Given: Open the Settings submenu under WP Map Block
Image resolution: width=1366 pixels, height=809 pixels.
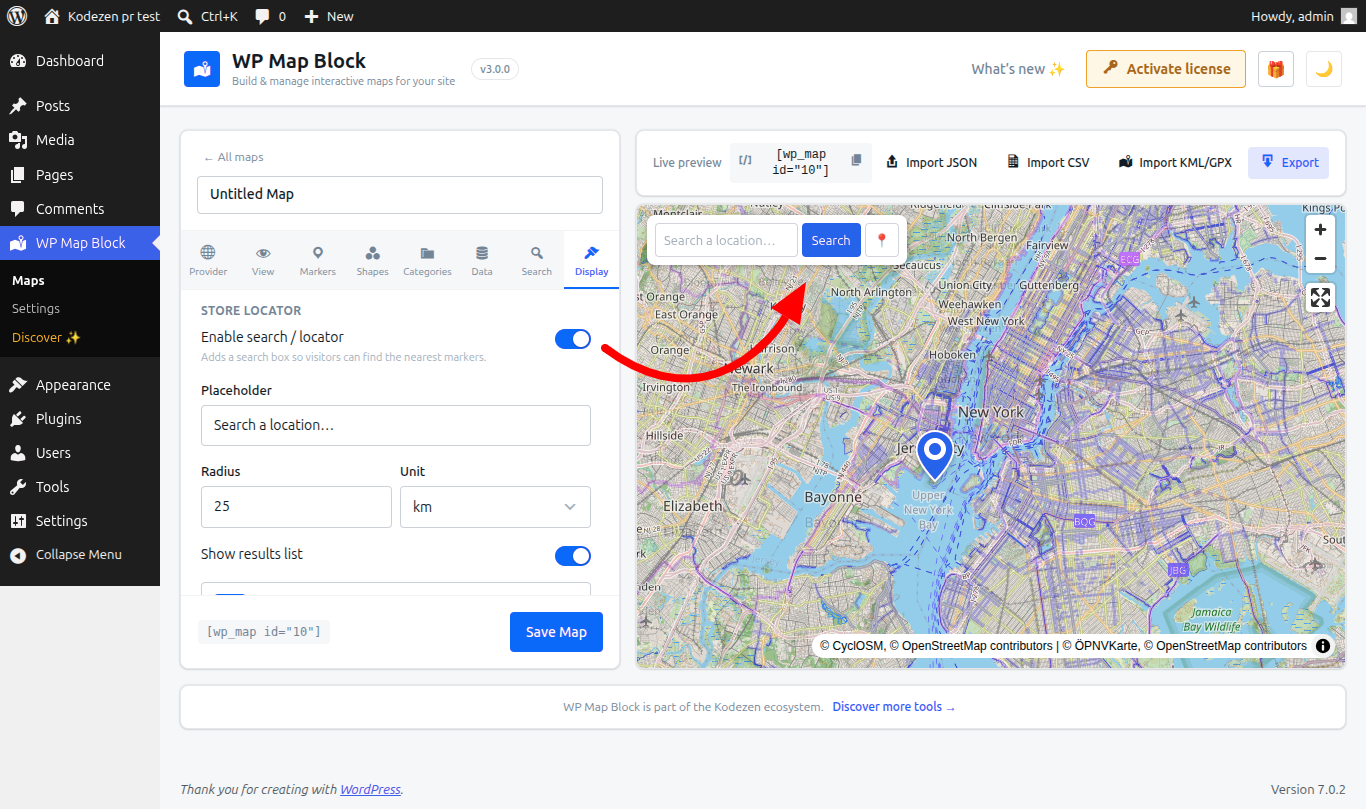Looking at the screenshot, I should [36, 309].
